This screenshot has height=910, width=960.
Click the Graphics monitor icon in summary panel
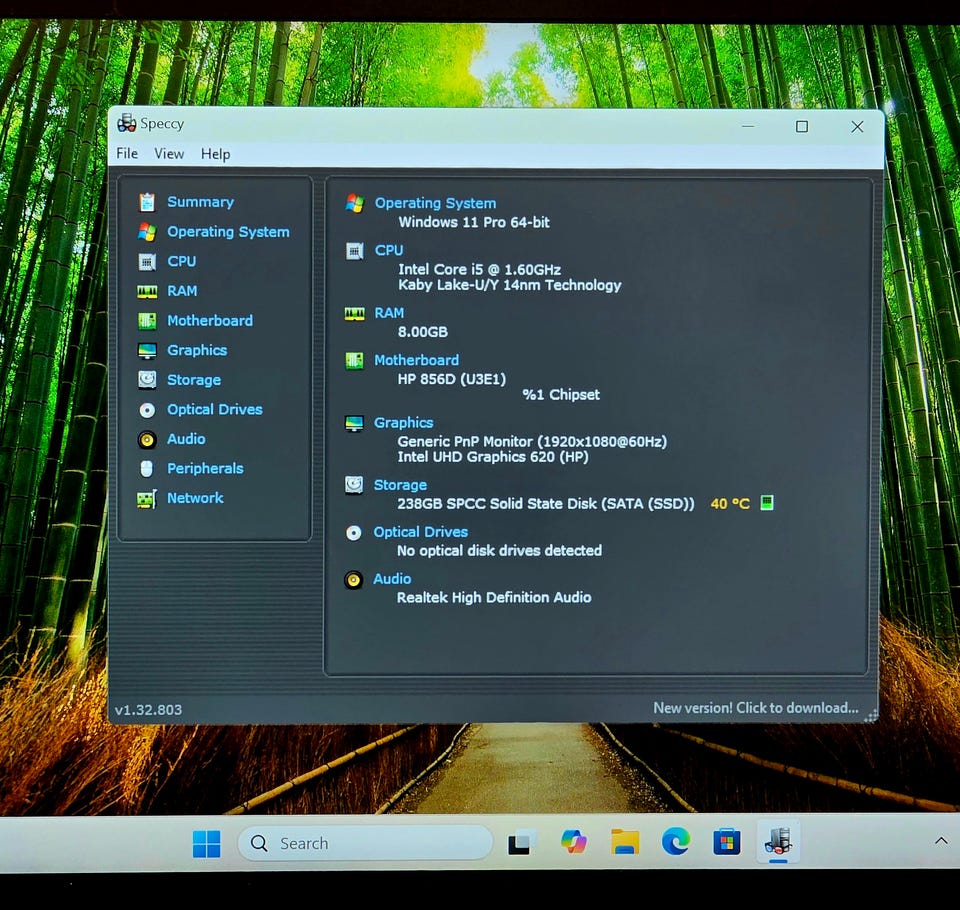[x=354, y=423]
